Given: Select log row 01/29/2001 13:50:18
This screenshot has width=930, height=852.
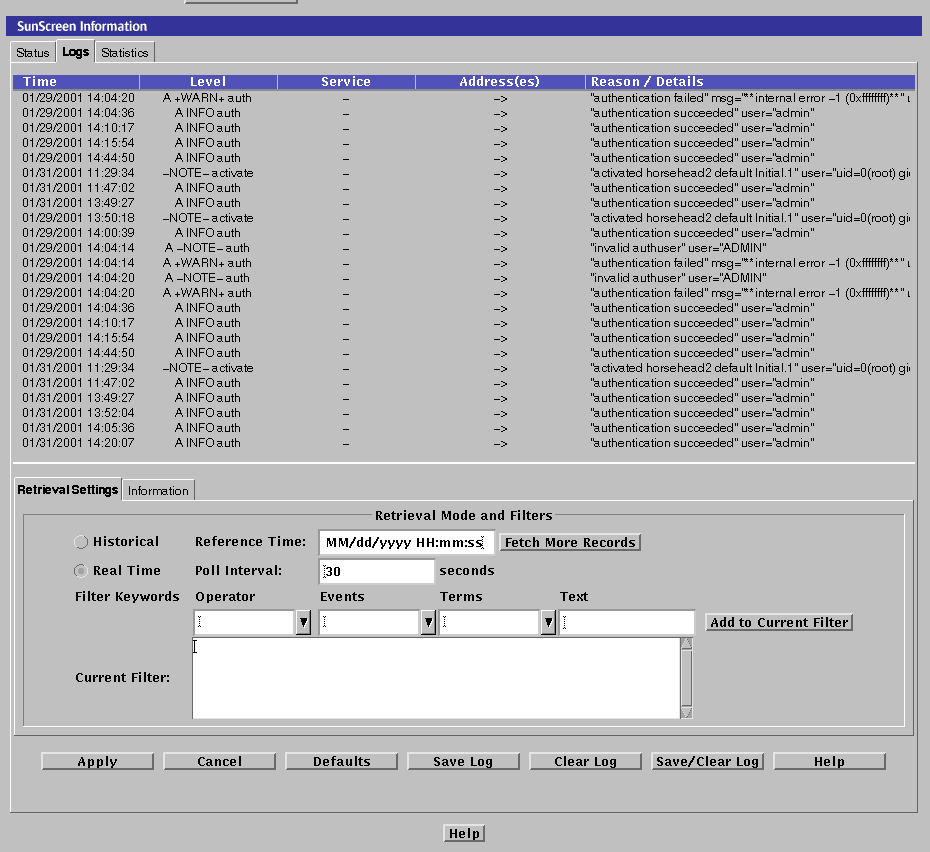Looking at the screenshot, I should click(x=464, y=218).
